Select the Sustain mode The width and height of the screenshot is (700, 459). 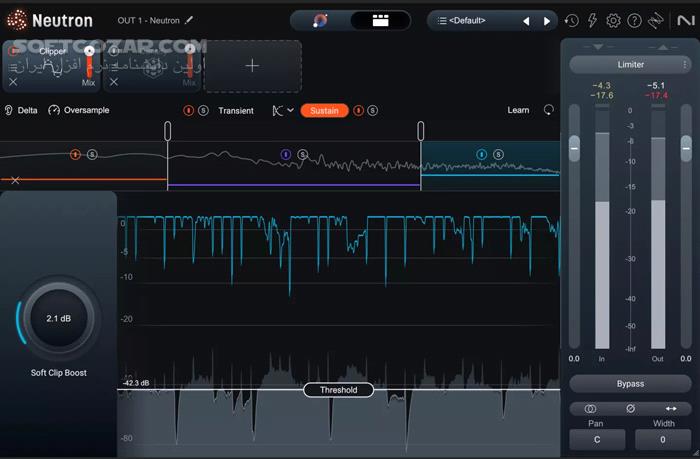[324, 110]
